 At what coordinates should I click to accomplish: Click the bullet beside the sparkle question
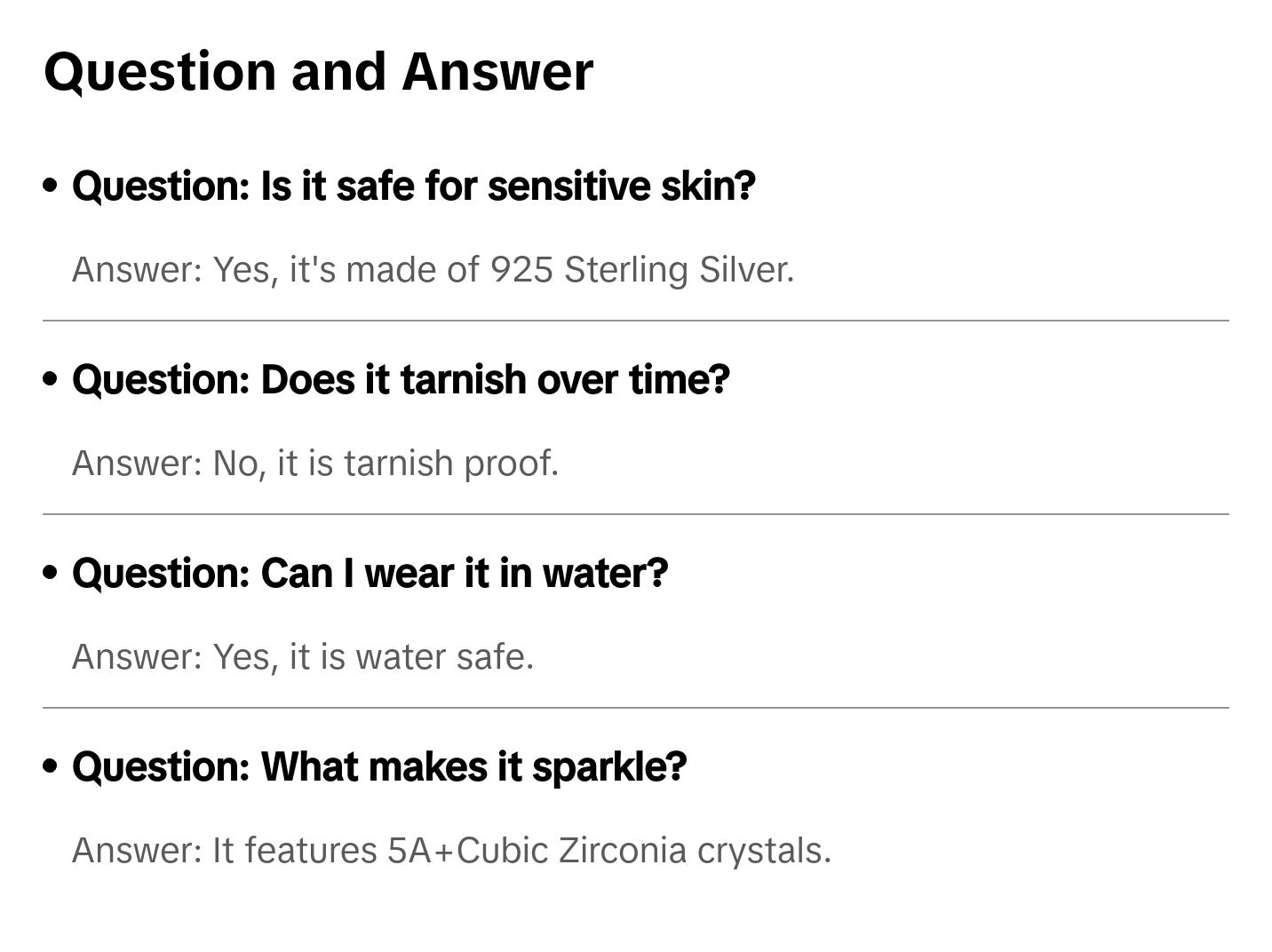(x=51, y=766)
